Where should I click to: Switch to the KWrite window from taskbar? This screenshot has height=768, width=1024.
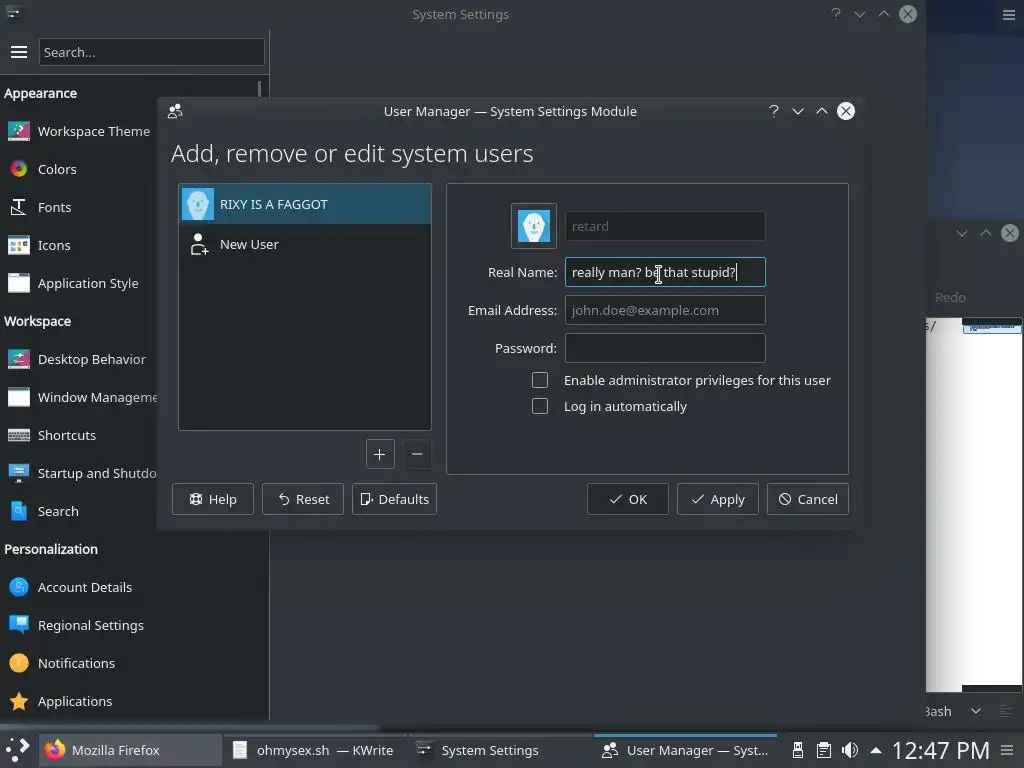pos(313,750)
